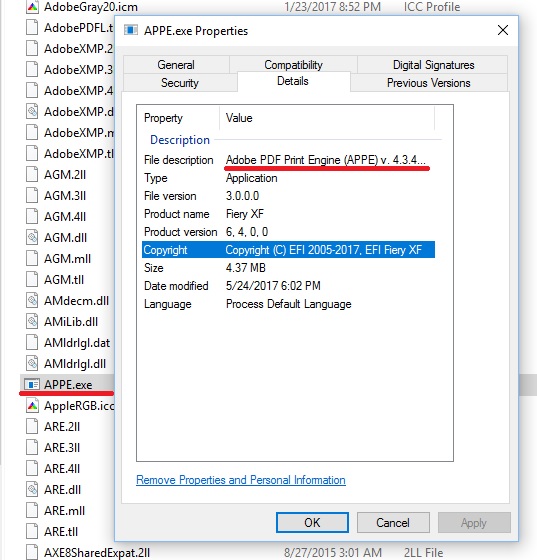Select the Type property row
537x560 pixels.
(x=288, y=178)
